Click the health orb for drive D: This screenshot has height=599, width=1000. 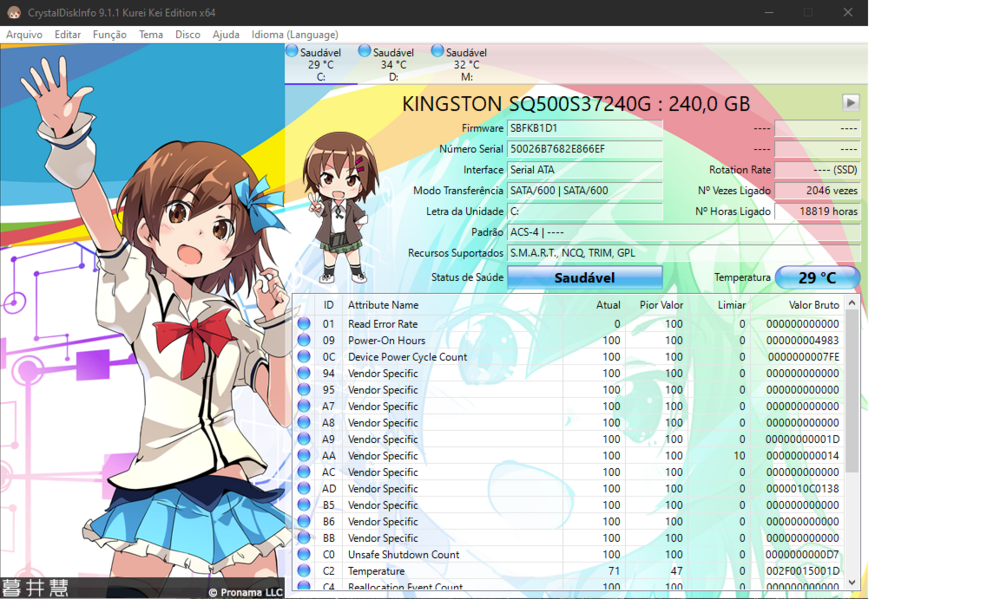coord(365,51)
